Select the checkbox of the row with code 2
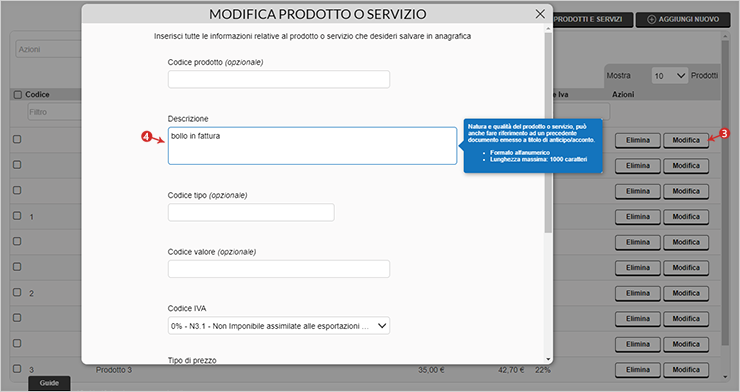This screenshot has height=392, width=740. [x=17, y=292]
